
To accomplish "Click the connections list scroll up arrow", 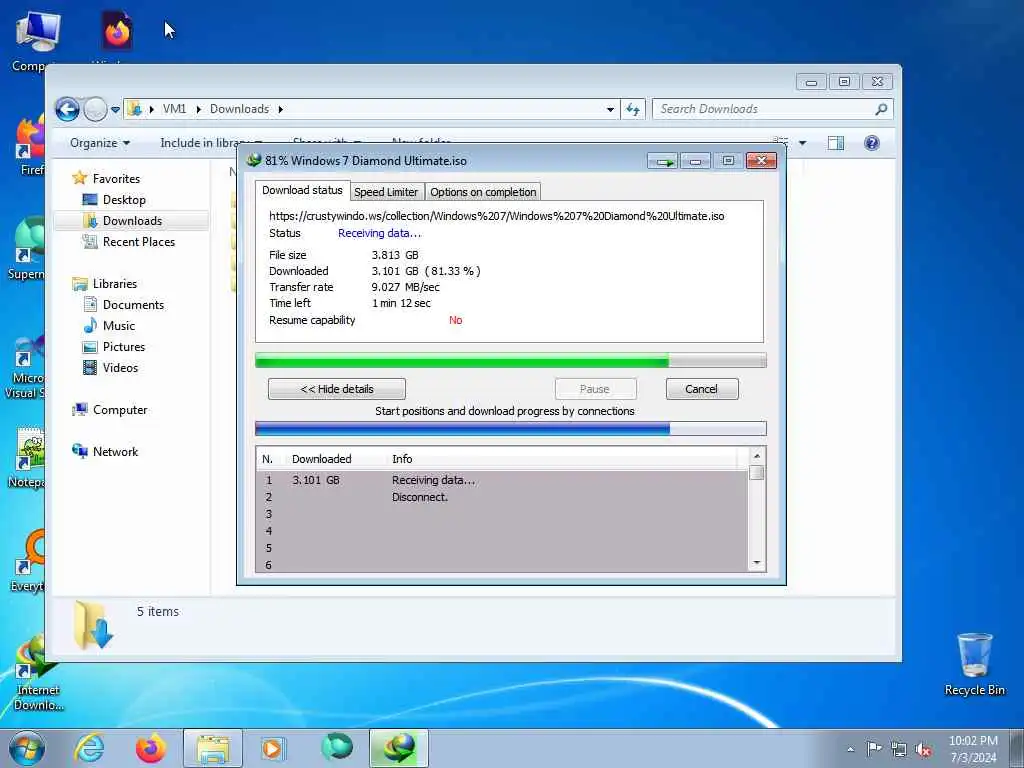I will pos(757,456).
